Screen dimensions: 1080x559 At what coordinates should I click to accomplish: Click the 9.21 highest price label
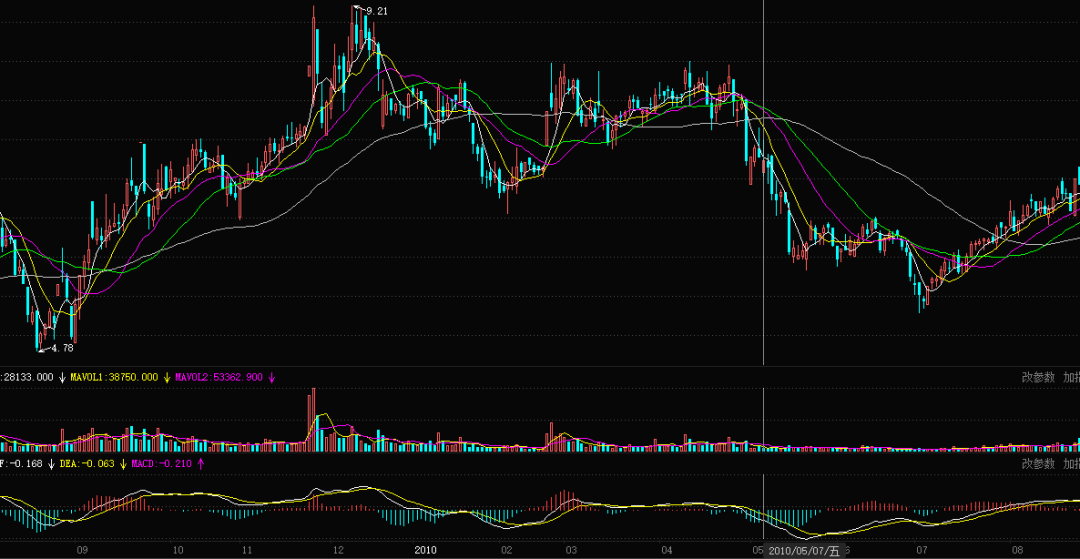tap(377, 10)
